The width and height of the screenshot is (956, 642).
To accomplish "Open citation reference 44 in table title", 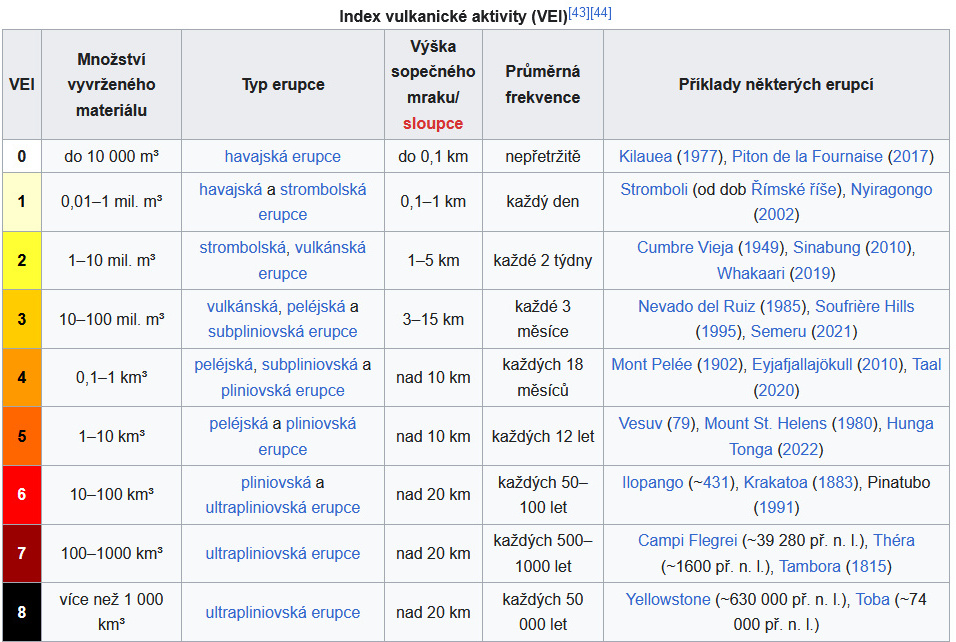I will coord(603,12).
